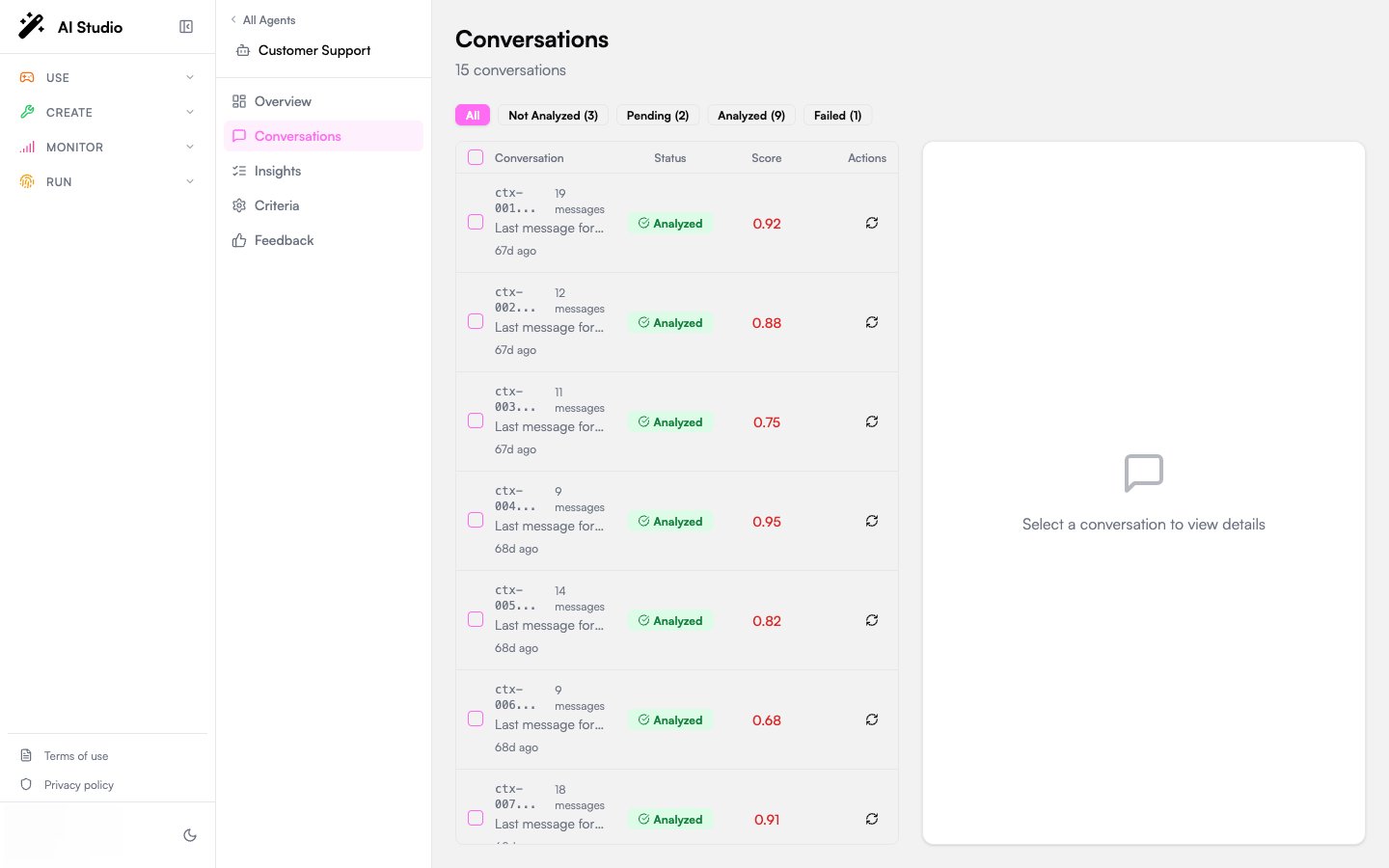Open the Failed (1) filter tab
Viewport: 1389px width, 868px height.
tap(838, 116)
